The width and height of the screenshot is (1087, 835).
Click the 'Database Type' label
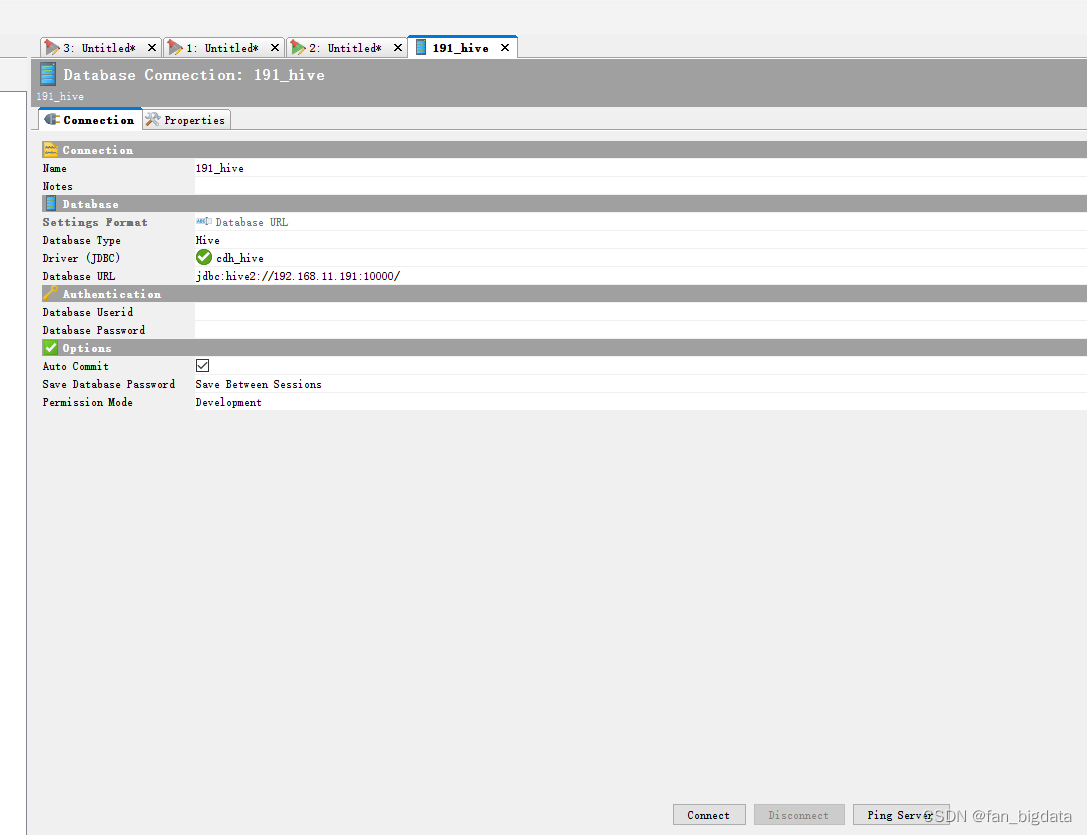(x=82, y=240)
